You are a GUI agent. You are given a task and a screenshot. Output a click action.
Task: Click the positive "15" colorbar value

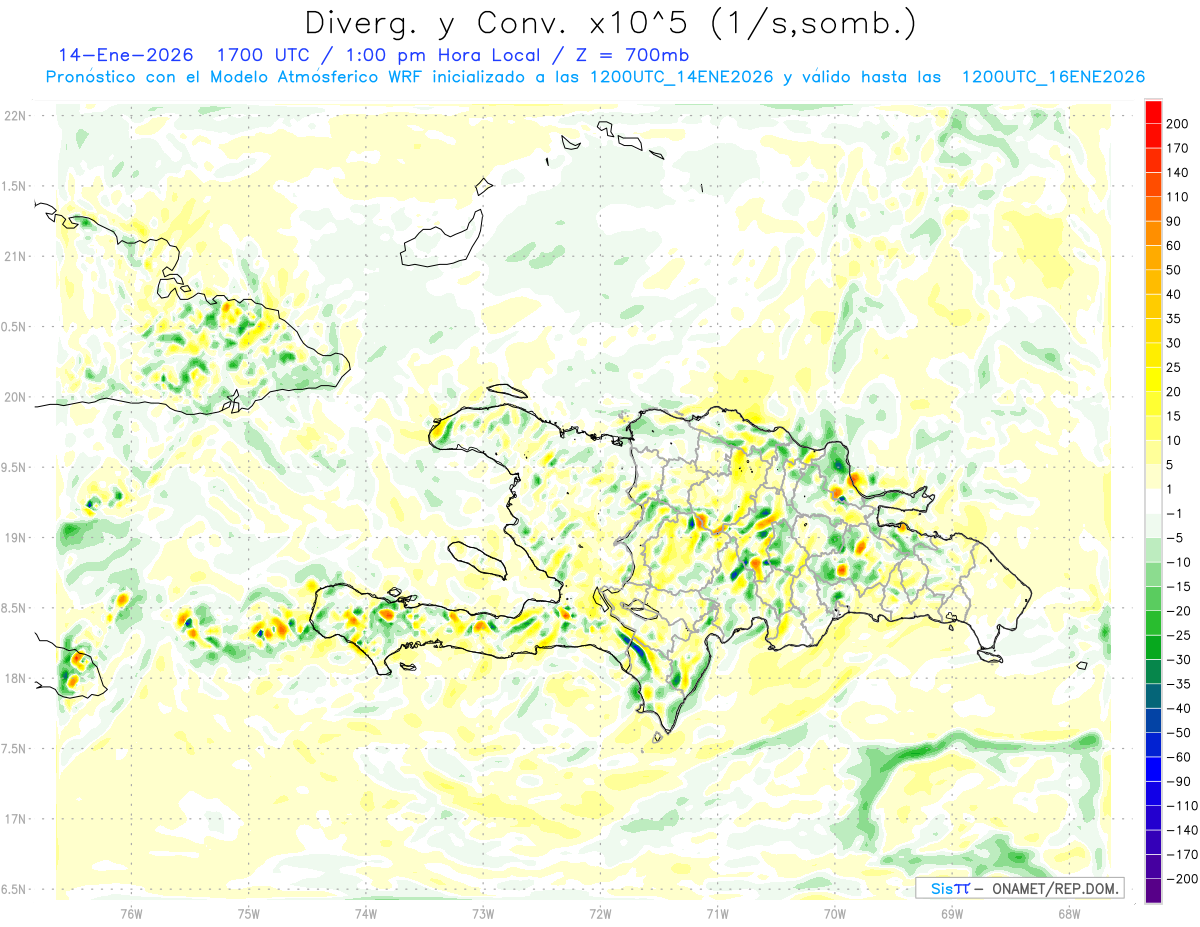click(x=1174, y=416)
